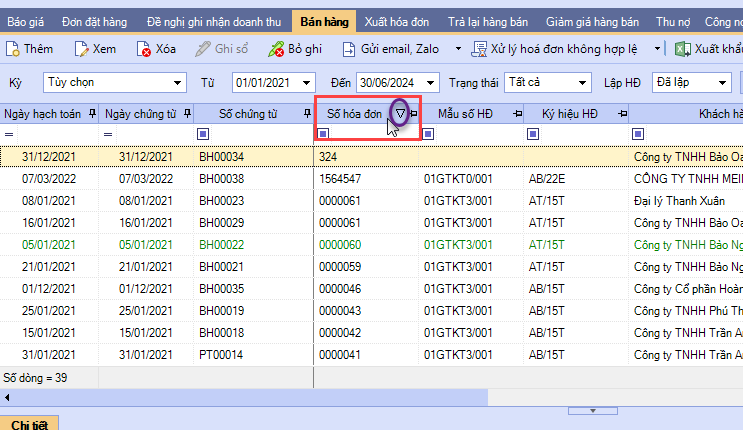Pin the Số chứng từ column
The width and height of the screenshot is (743, 430).
(307, 114)
